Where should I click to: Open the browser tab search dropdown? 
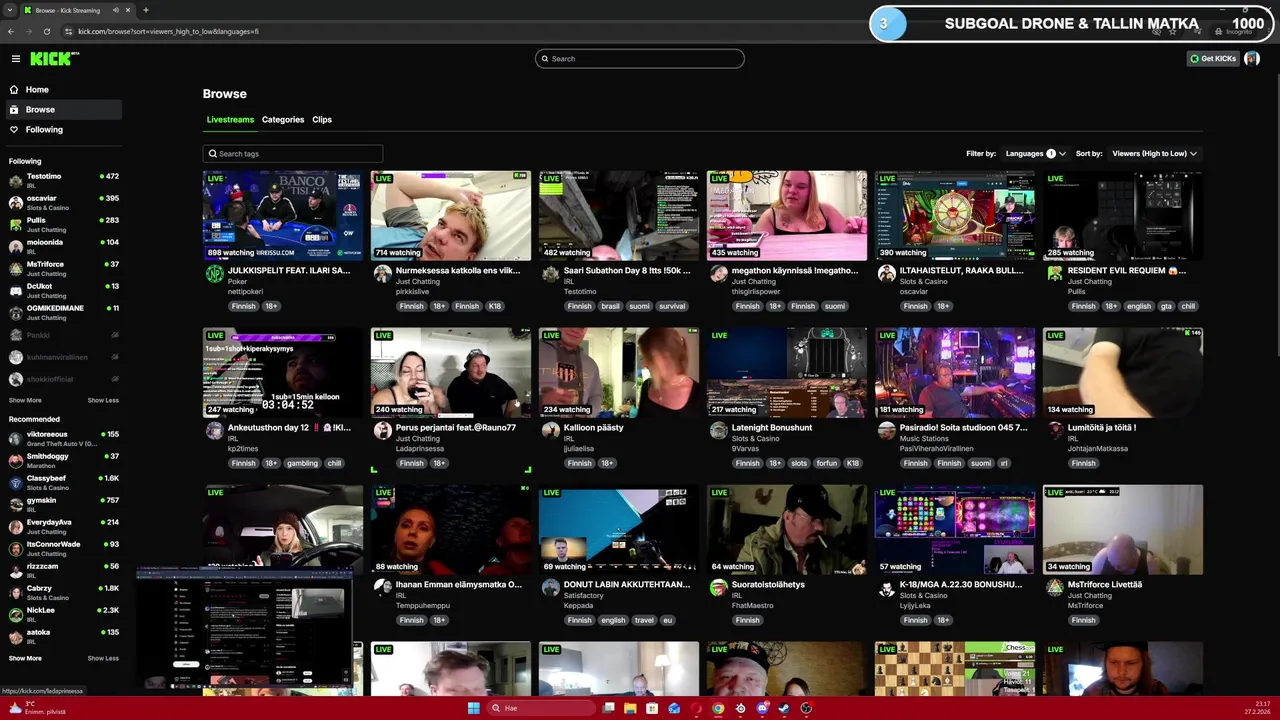point(11,10)
